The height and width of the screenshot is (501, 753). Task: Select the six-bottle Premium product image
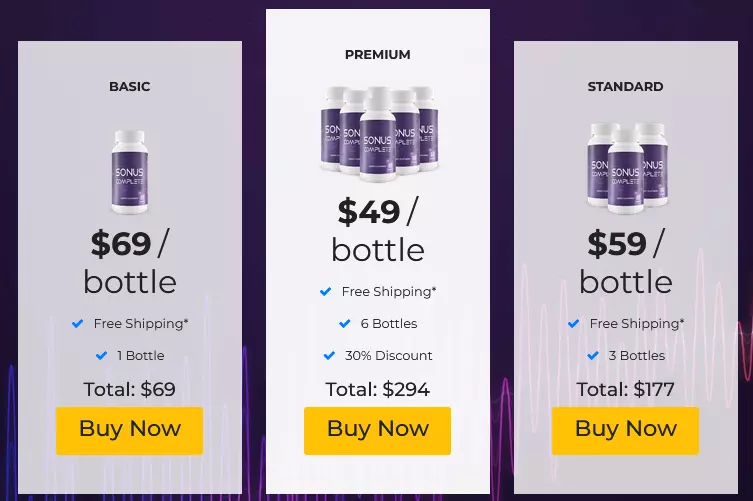tap(378, 134)
